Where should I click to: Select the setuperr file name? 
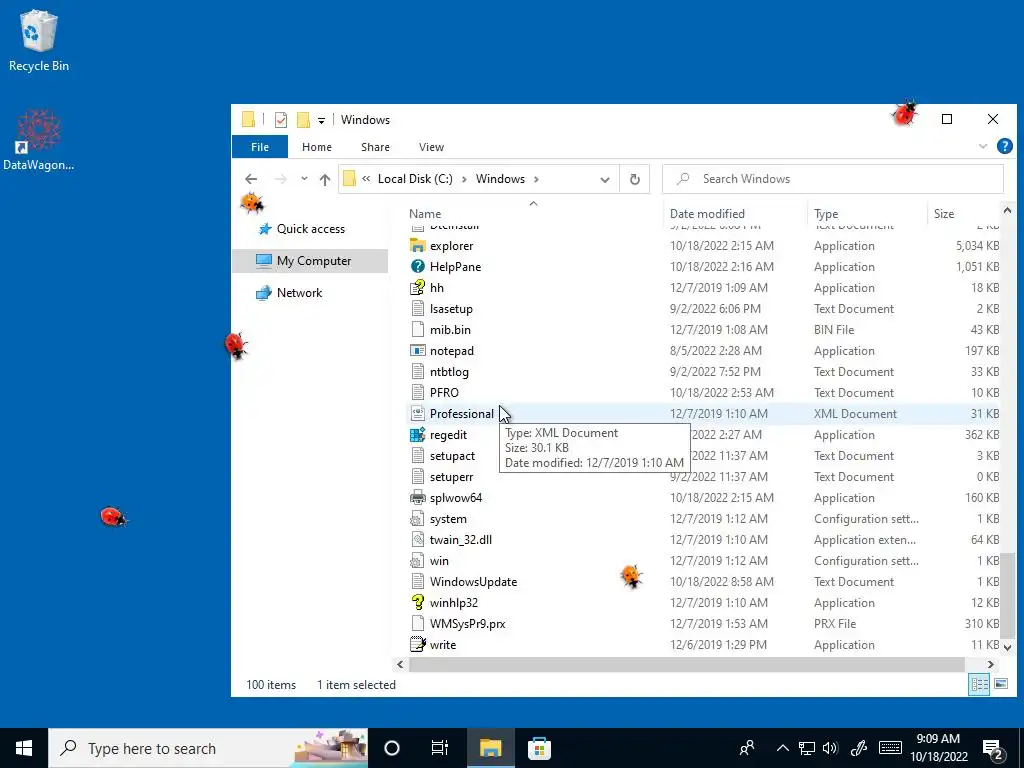[451, 477]
